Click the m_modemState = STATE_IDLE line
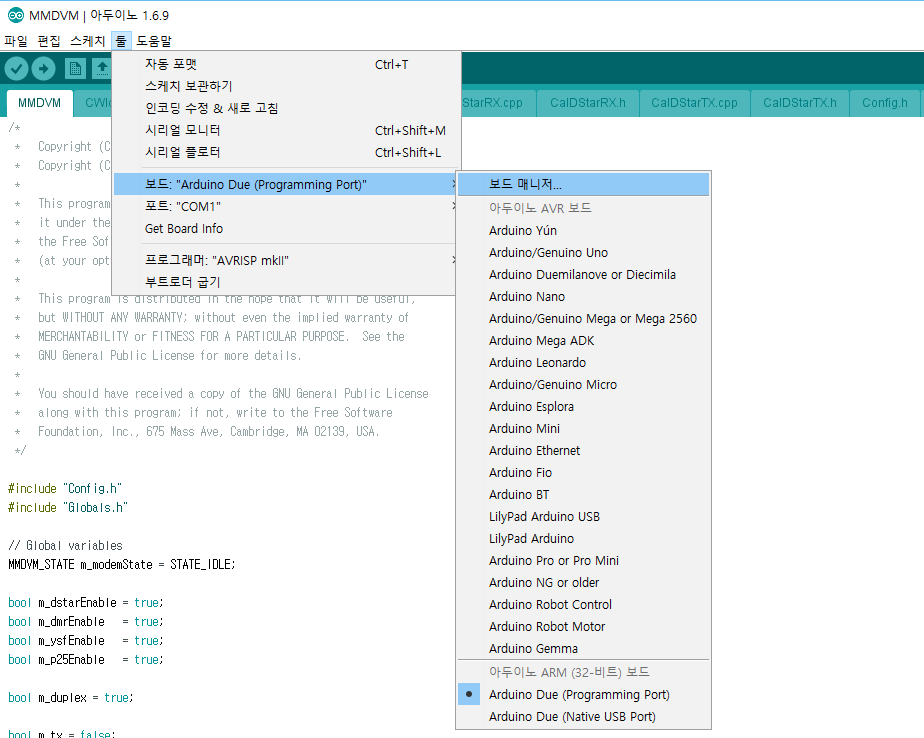 [121, 565]
